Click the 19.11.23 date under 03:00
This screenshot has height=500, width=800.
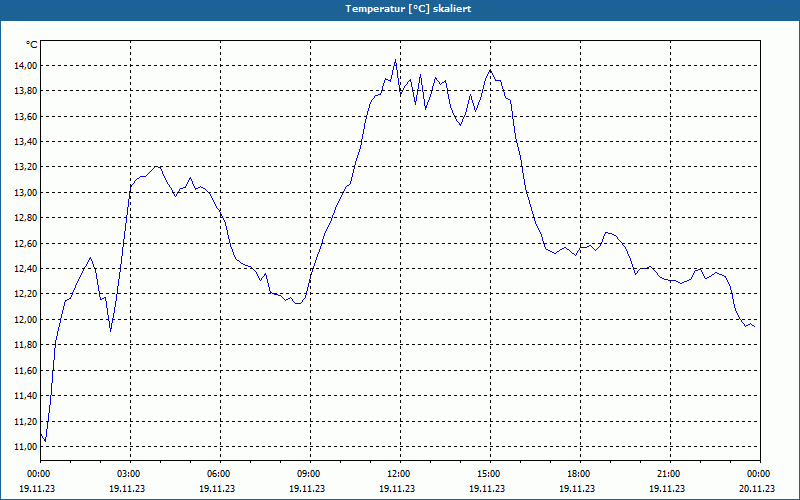127,488
